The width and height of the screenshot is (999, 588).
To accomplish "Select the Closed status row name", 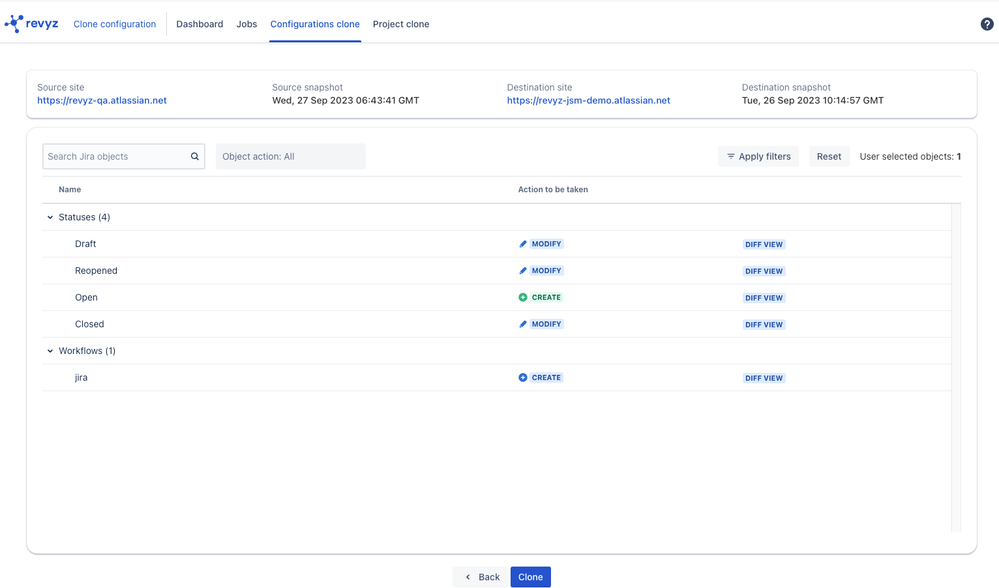I will click(89, 324).
